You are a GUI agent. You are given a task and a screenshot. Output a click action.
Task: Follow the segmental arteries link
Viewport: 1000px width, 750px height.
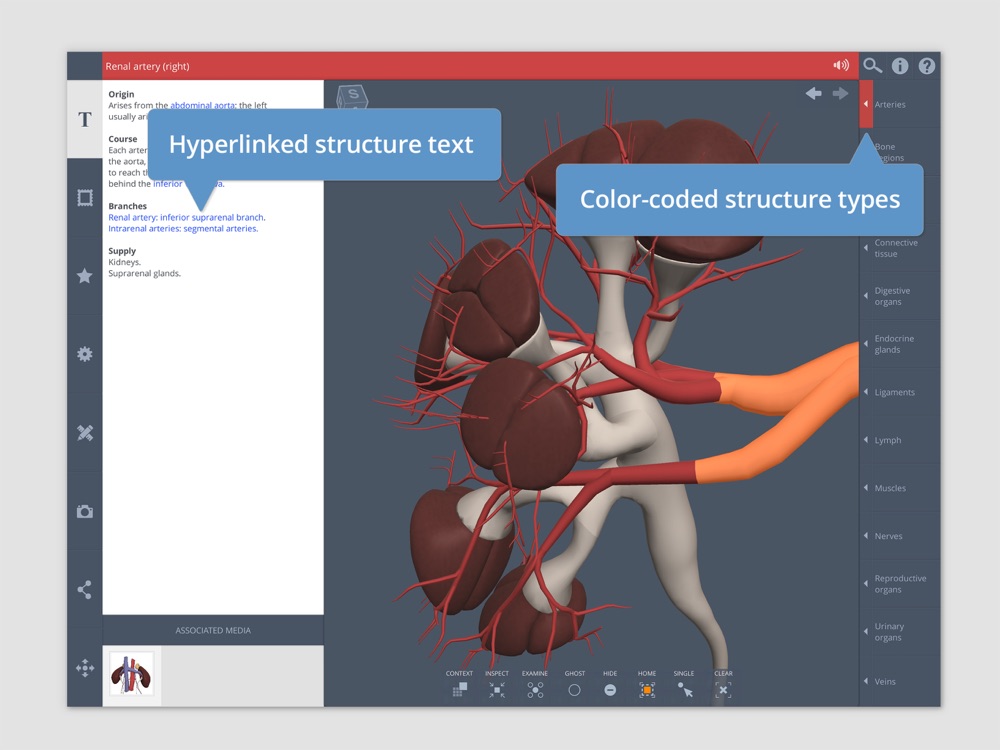(221, 228)
